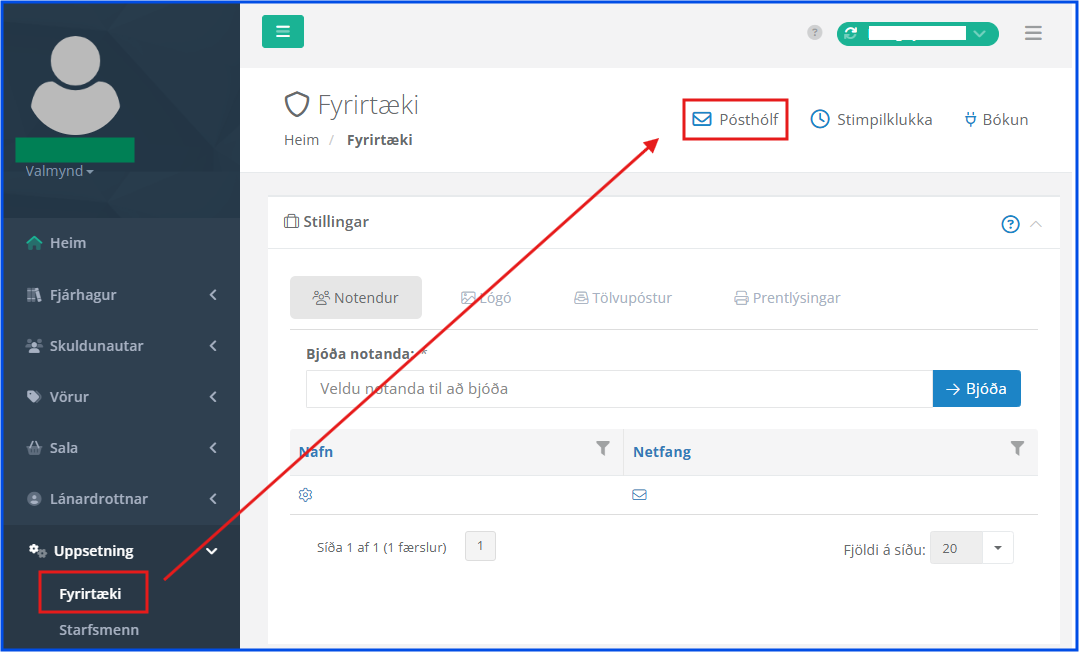
Task: Click the Netfang column filter icon
Action: pos(1017,449)
